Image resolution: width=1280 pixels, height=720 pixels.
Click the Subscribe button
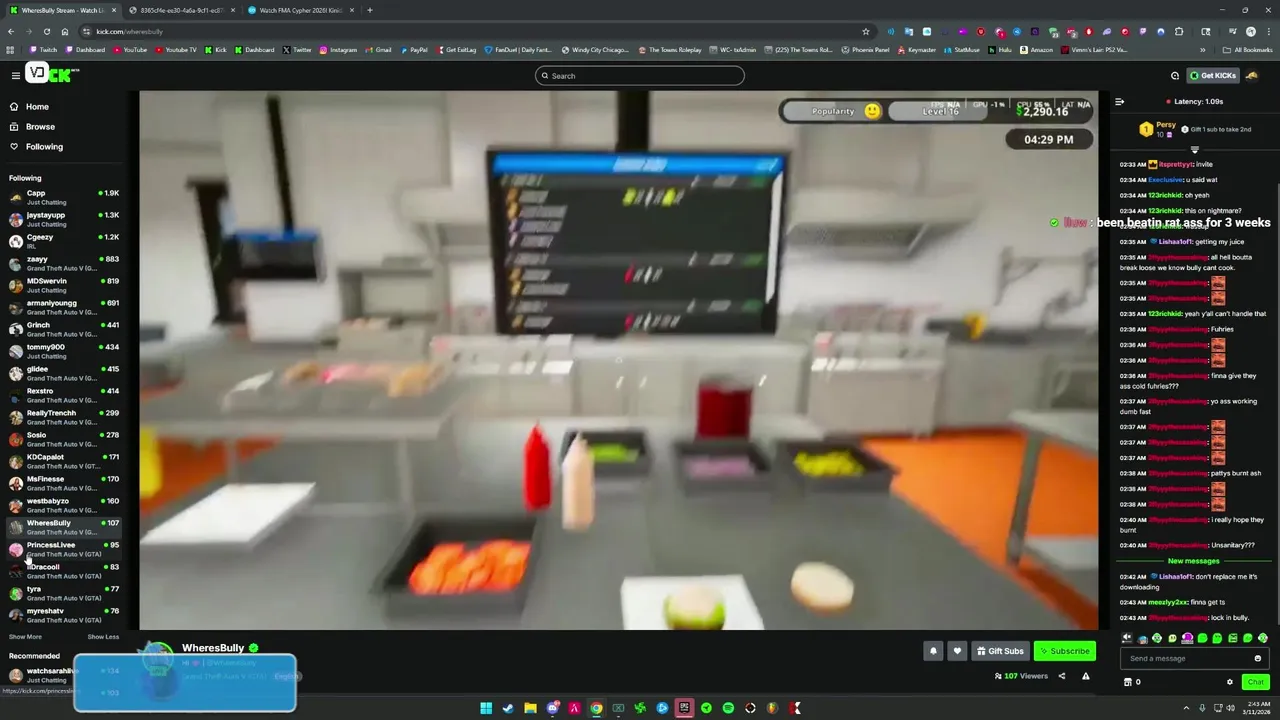(x=1065, y=651)
